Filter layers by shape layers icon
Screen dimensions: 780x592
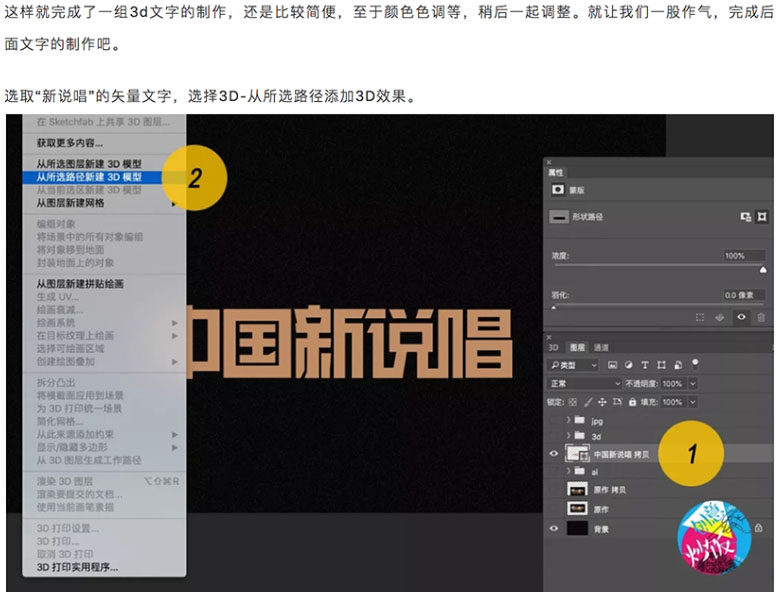pos(661,365)
